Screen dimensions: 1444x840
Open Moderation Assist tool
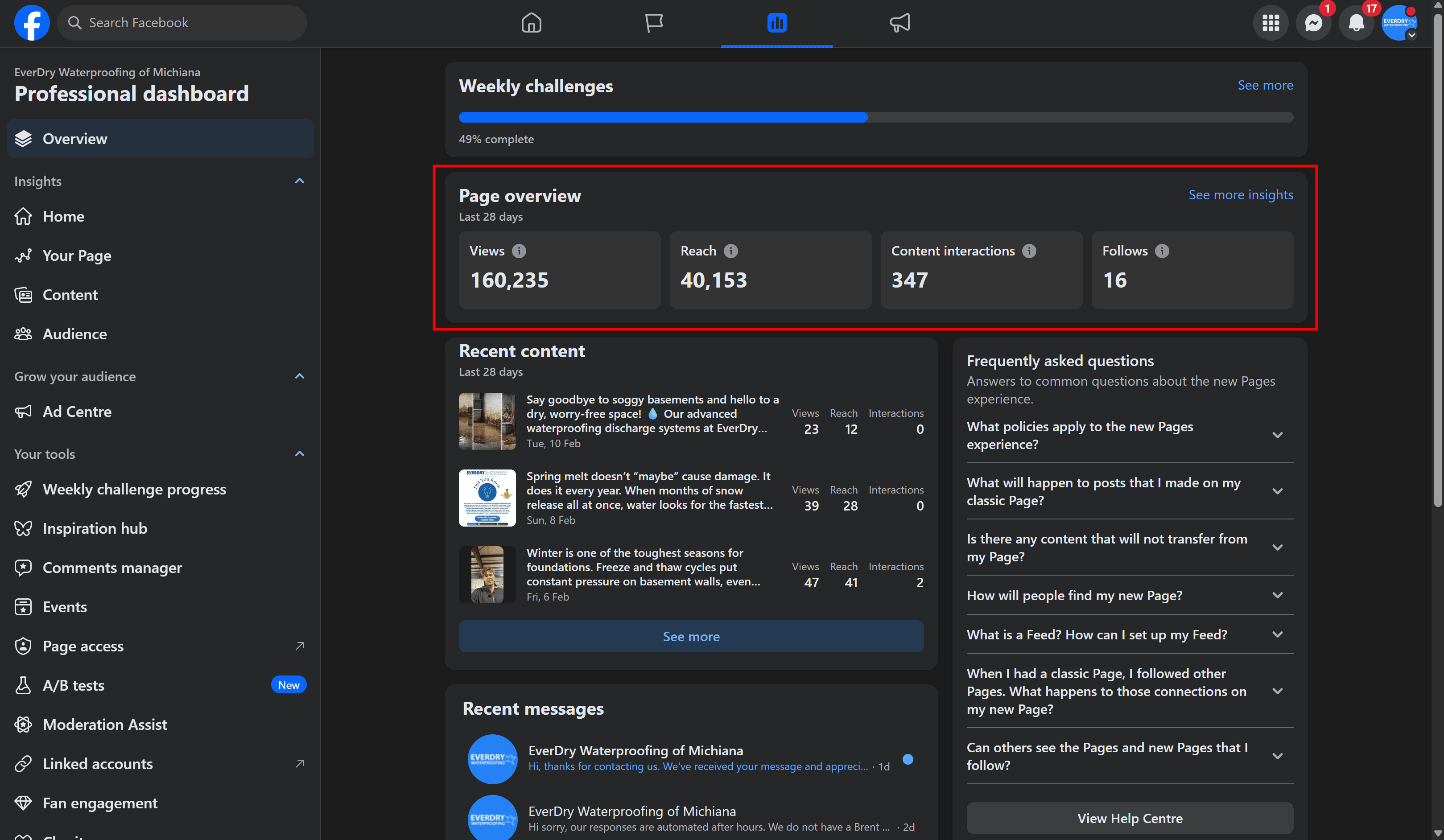click(x=161, y=725)
